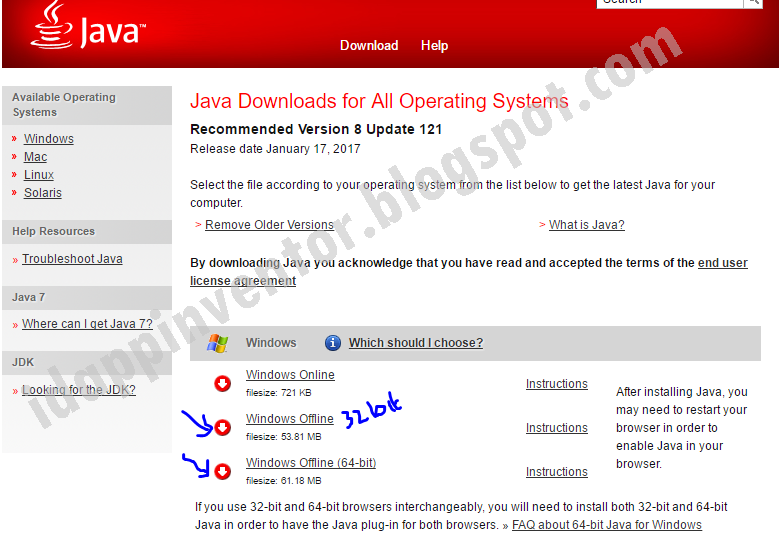Open the Which should I choose? link
783x541 pixels.
[x=416, y=343]
